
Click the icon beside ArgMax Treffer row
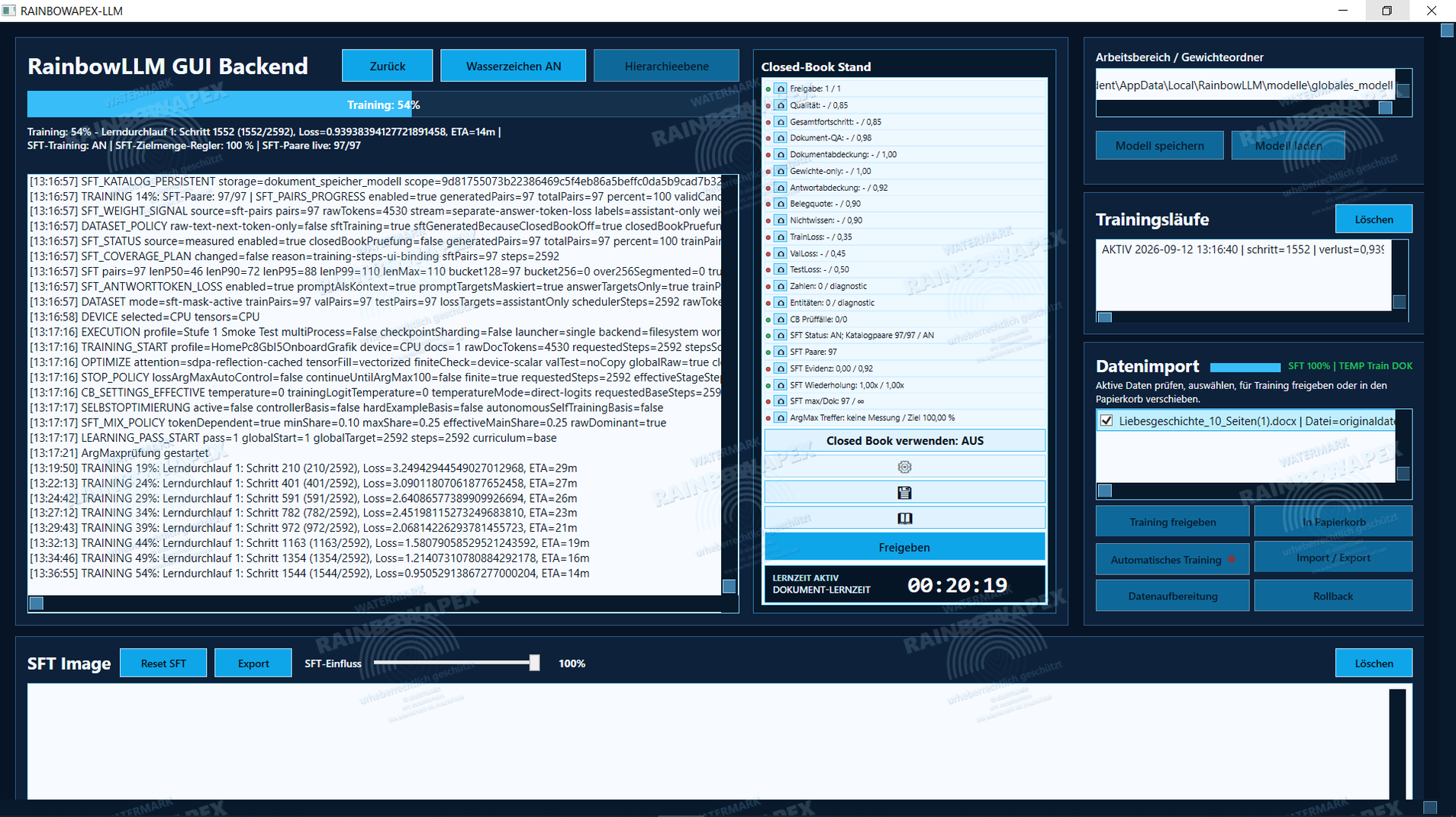(x=781, y=417)
